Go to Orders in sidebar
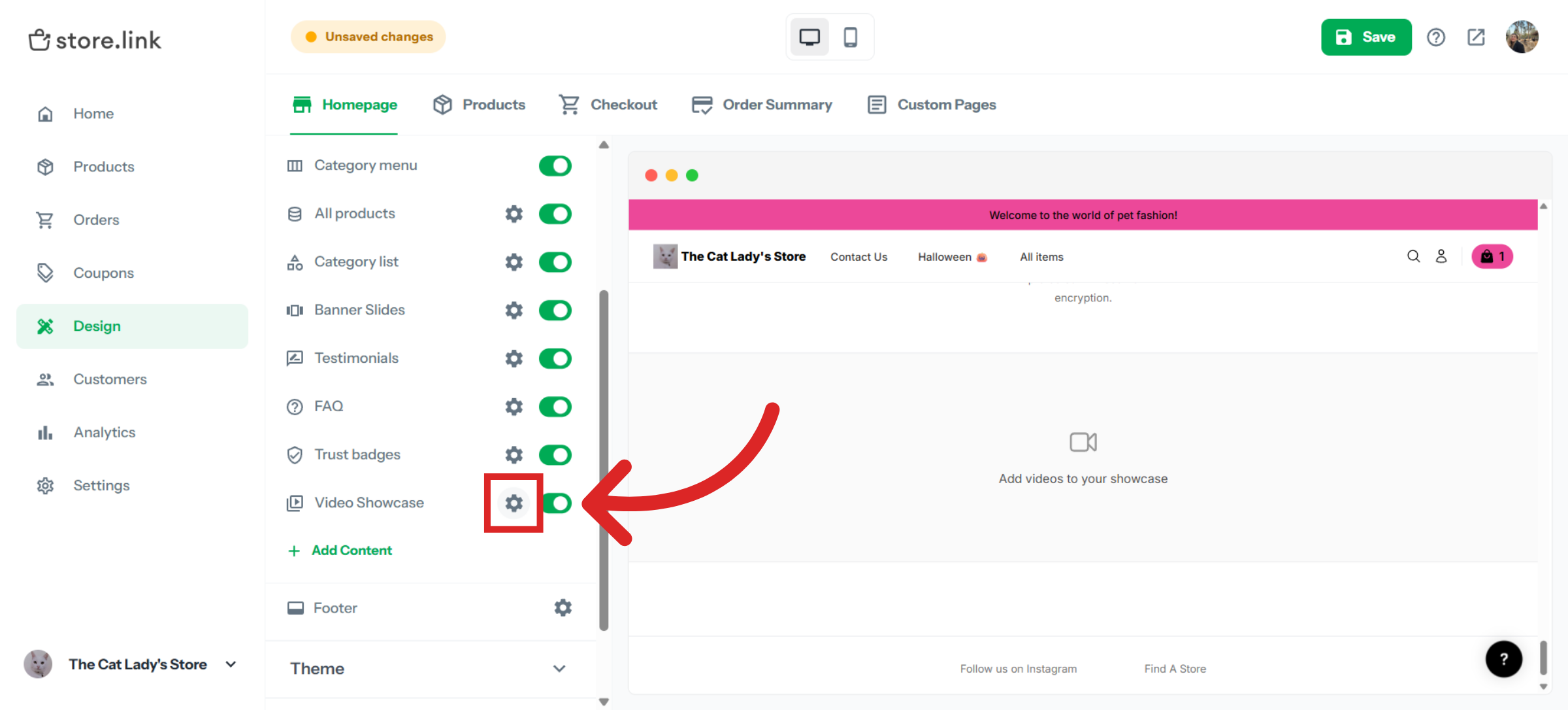The image size is (1568, 710). (132, 220)
